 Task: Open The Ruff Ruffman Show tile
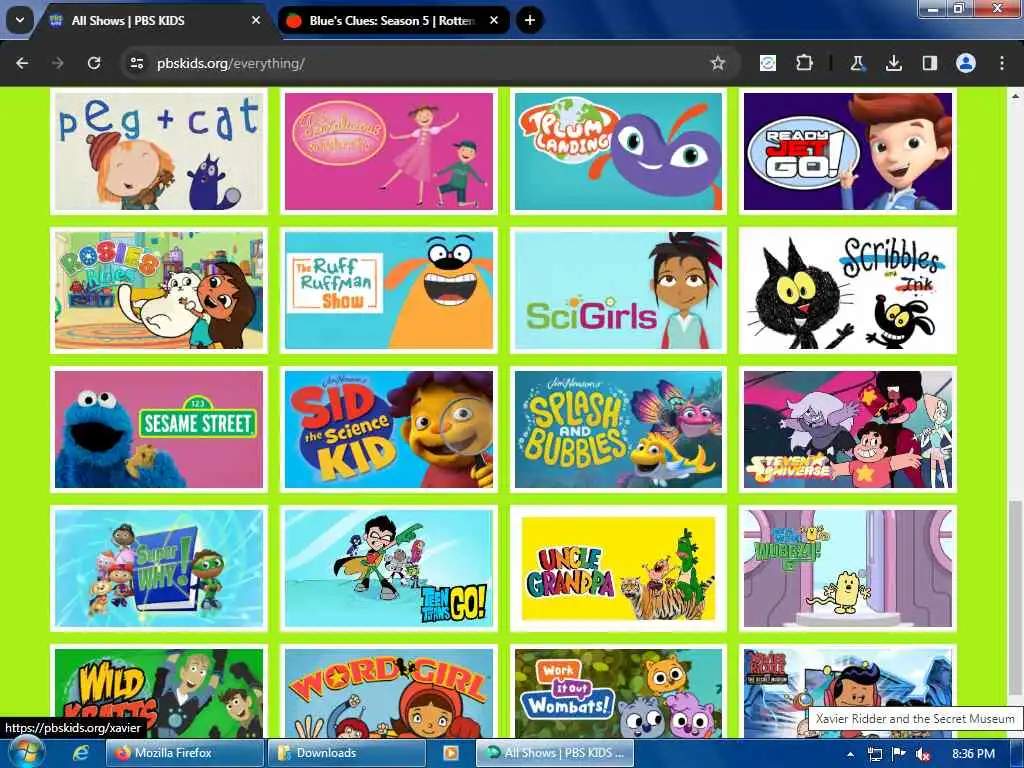(x=389, y=290)
